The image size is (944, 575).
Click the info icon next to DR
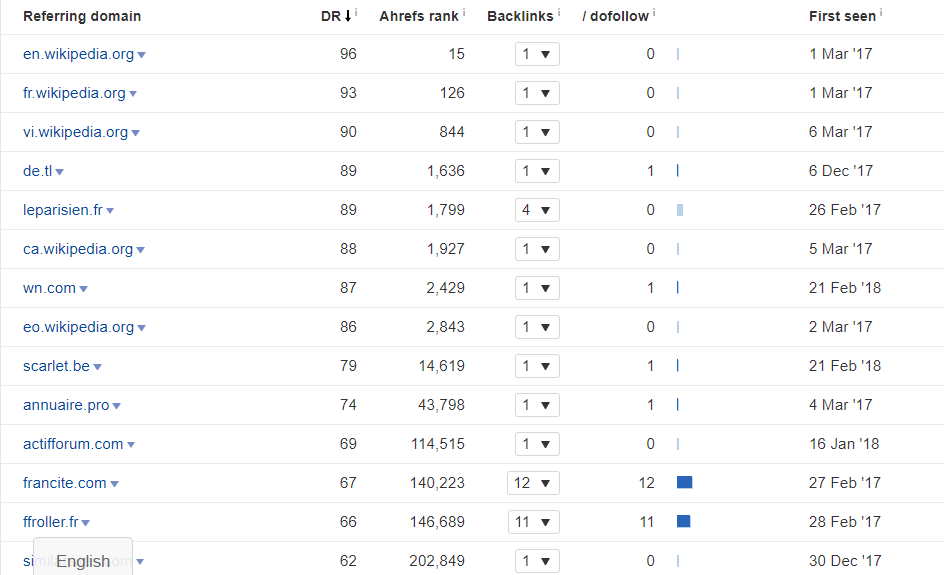[x=356, y=12]
